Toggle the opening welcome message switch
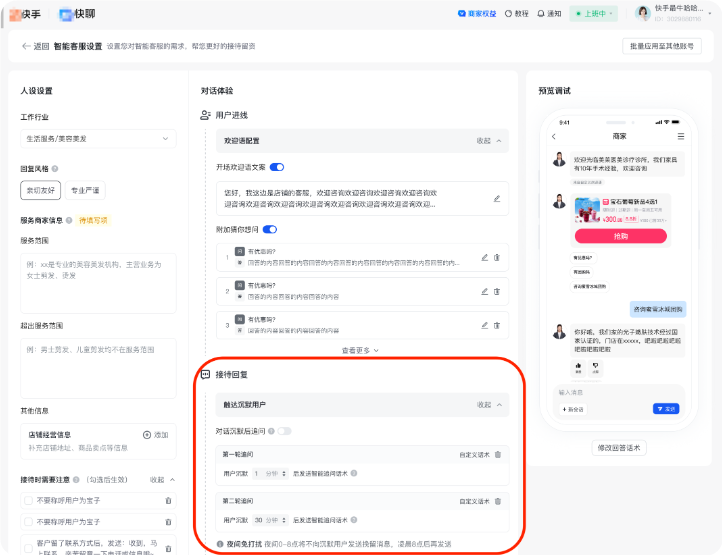722x555 pixels. [277, 167]
